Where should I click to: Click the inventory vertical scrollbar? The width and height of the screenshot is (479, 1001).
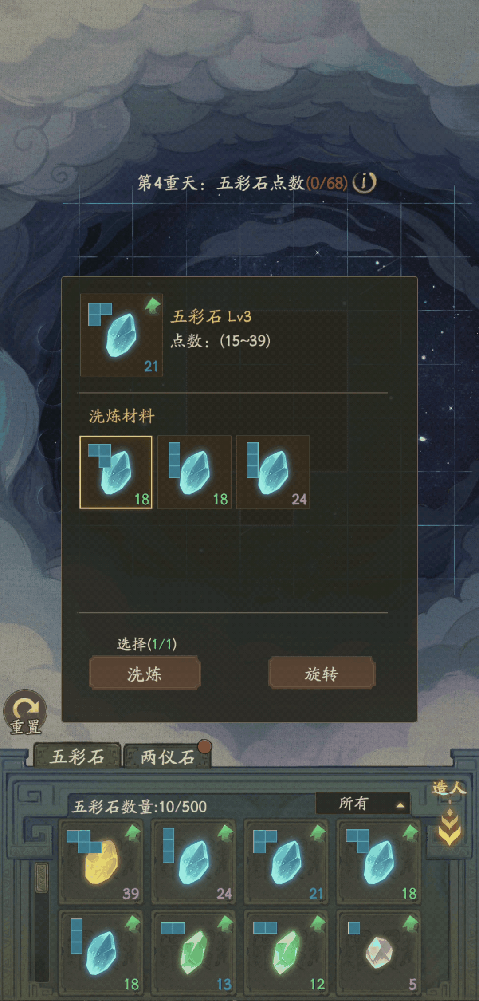tap(42, 922)
